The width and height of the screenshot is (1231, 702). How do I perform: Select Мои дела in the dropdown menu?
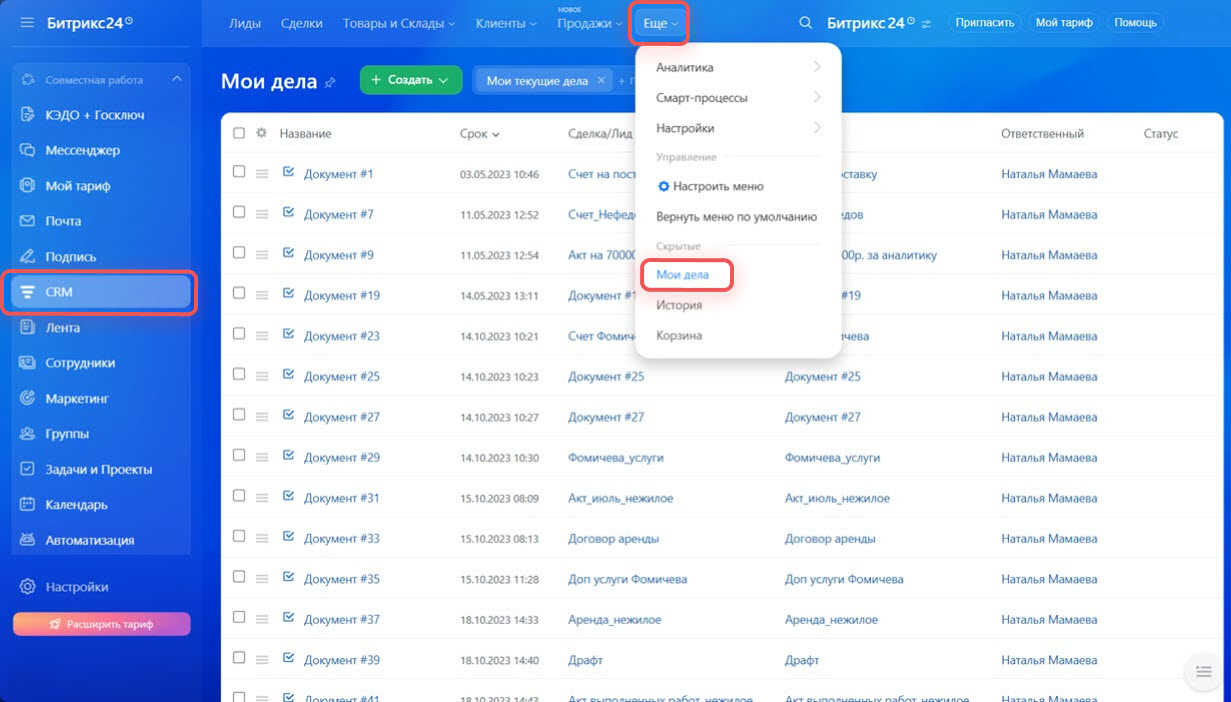point(682,274)
